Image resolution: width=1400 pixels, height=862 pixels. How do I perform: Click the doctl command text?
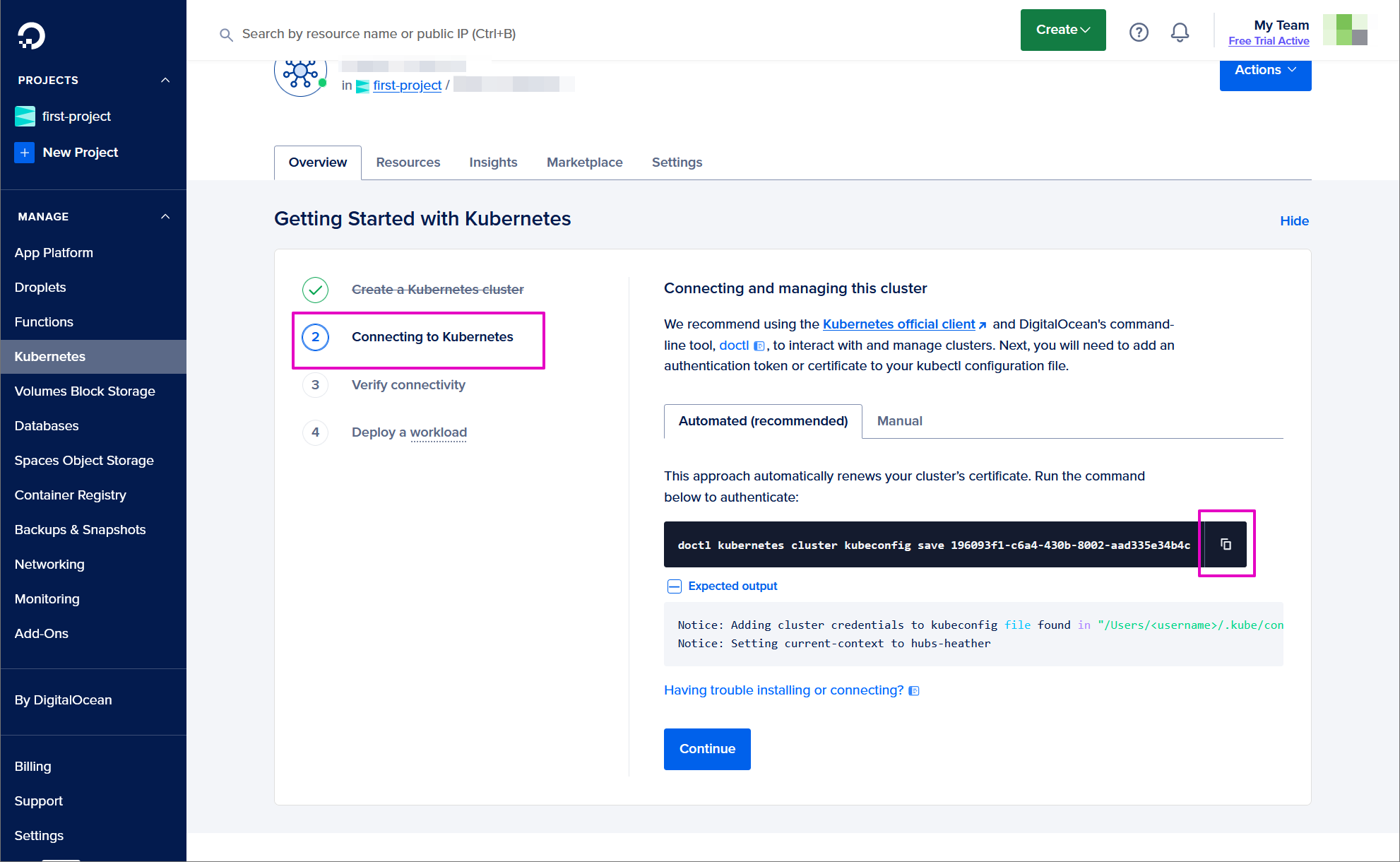coord(934,545)
